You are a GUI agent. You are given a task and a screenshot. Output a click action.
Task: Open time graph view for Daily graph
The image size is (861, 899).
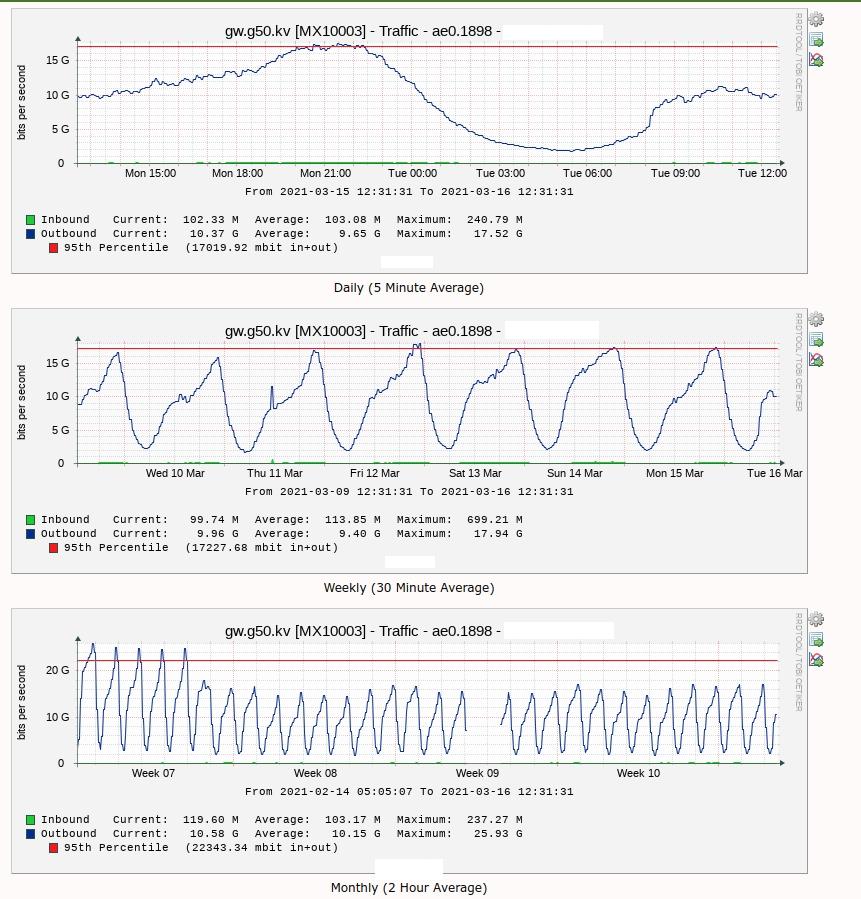coord(816,59)
